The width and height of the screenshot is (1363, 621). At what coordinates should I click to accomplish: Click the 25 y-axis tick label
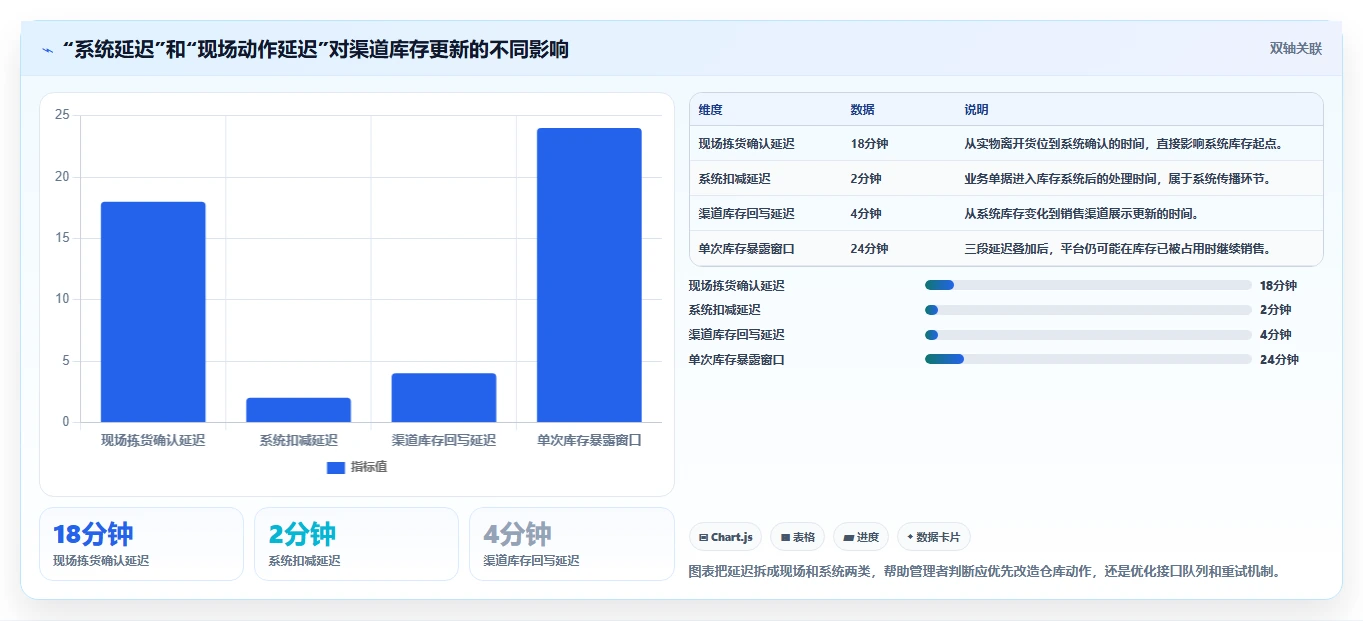pyautogui.click(x=62, y=115)
